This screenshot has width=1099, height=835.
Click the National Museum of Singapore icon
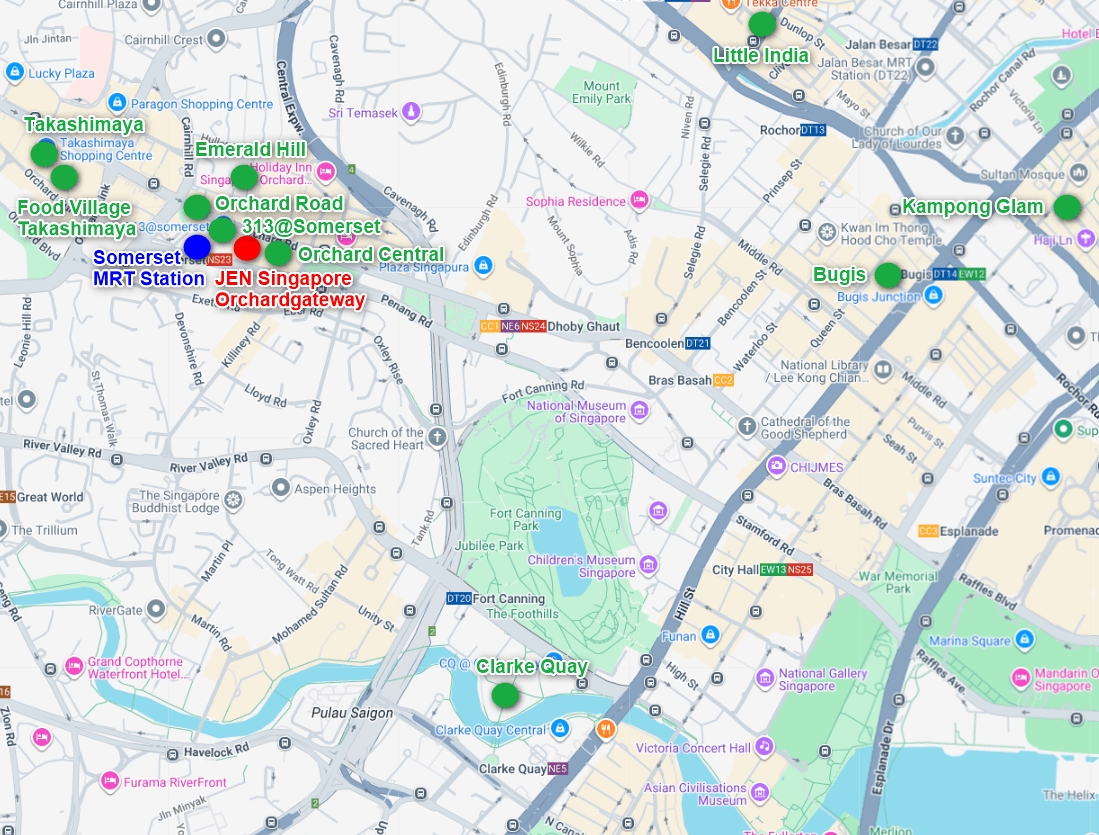639,411
